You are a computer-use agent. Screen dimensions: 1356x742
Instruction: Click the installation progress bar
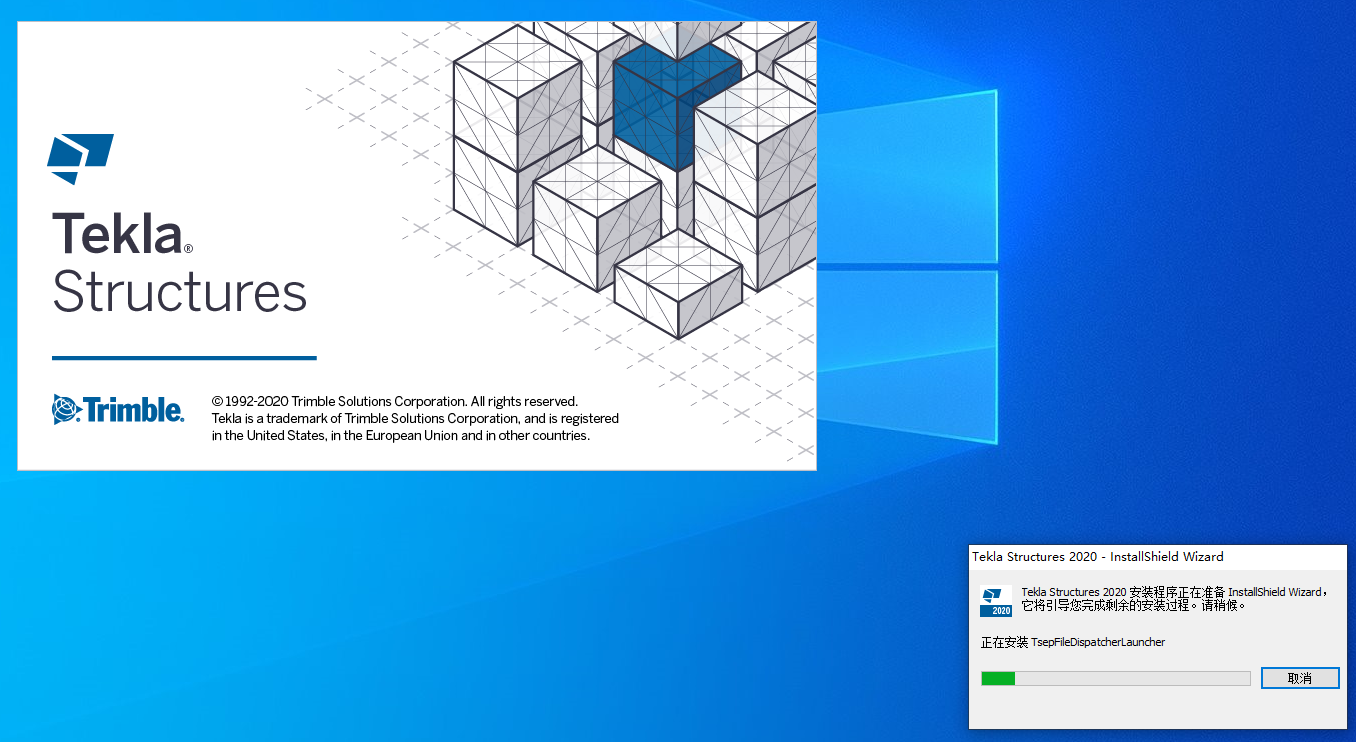tap(1116, 678)
